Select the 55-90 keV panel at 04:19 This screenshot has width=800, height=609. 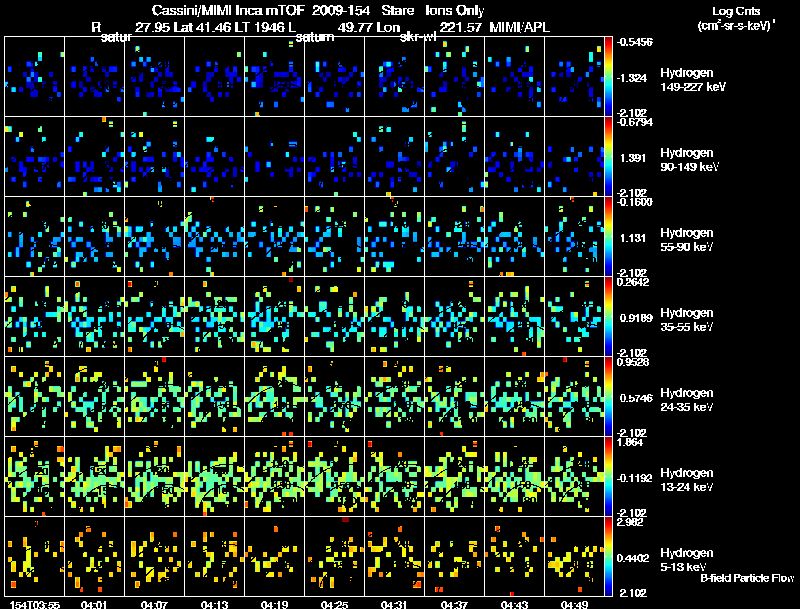[x=274, y=237]
